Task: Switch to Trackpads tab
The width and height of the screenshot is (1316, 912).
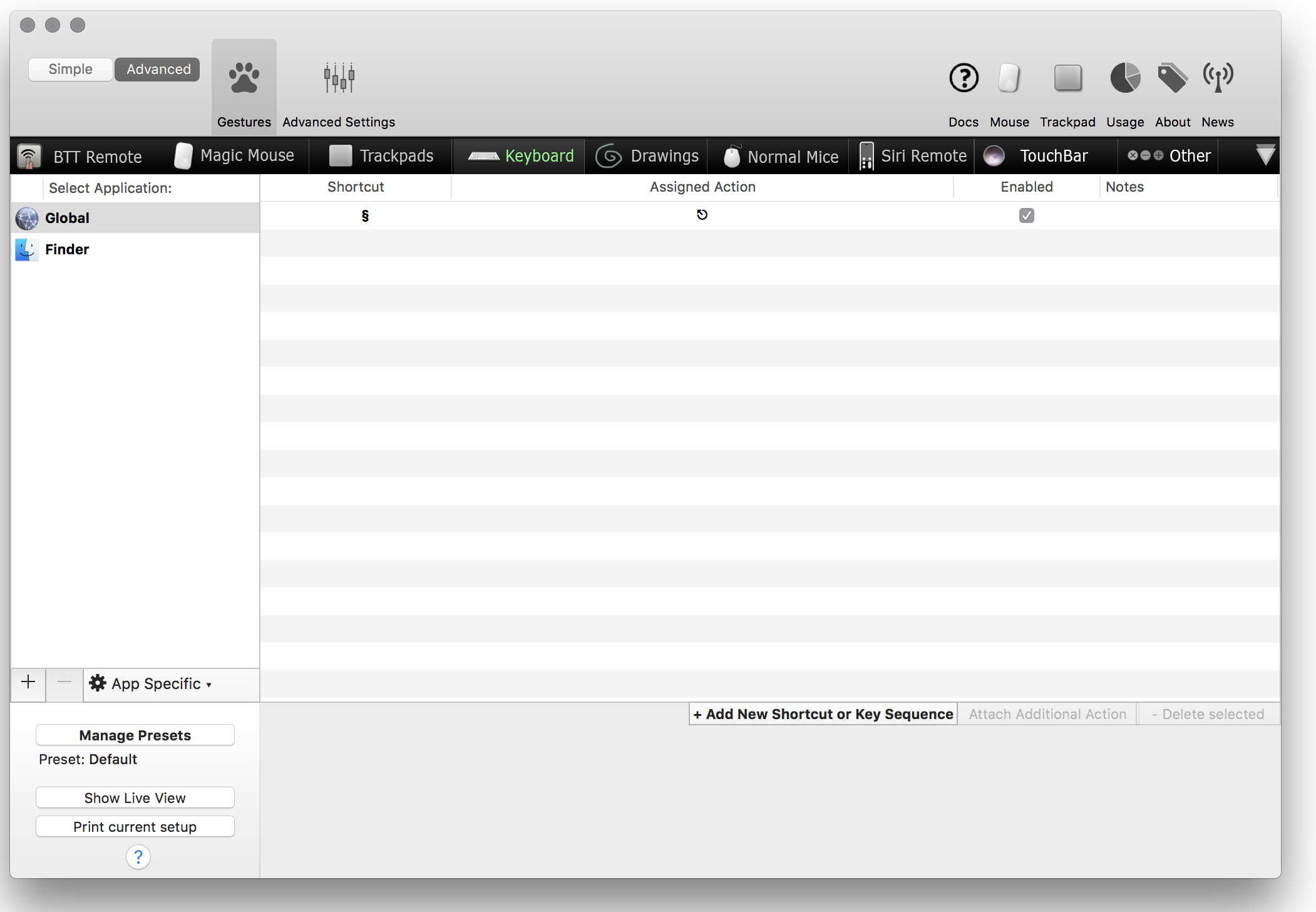Action: pos(381,156)
